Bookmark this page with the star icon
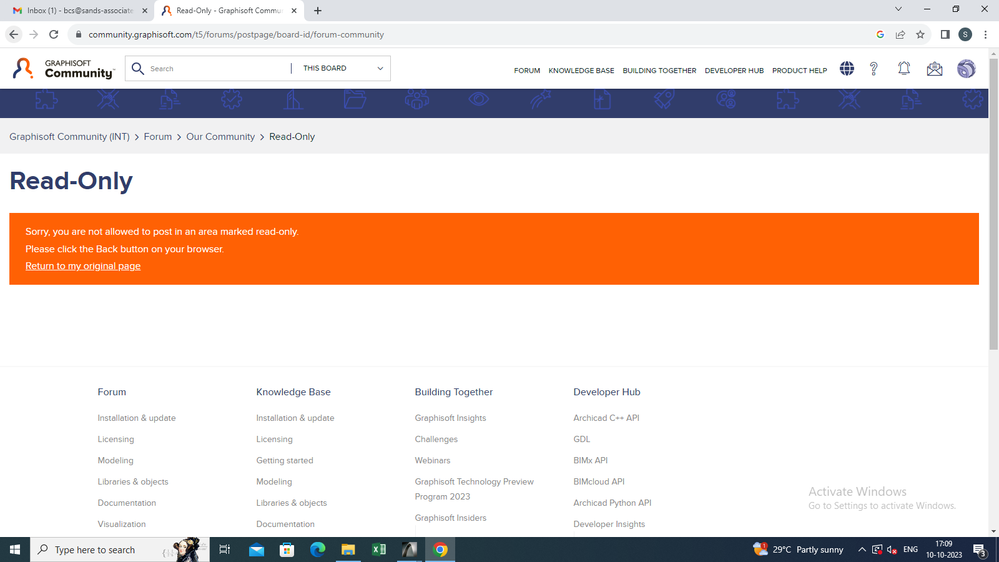999x562 pixels. (x=920, y=34)
